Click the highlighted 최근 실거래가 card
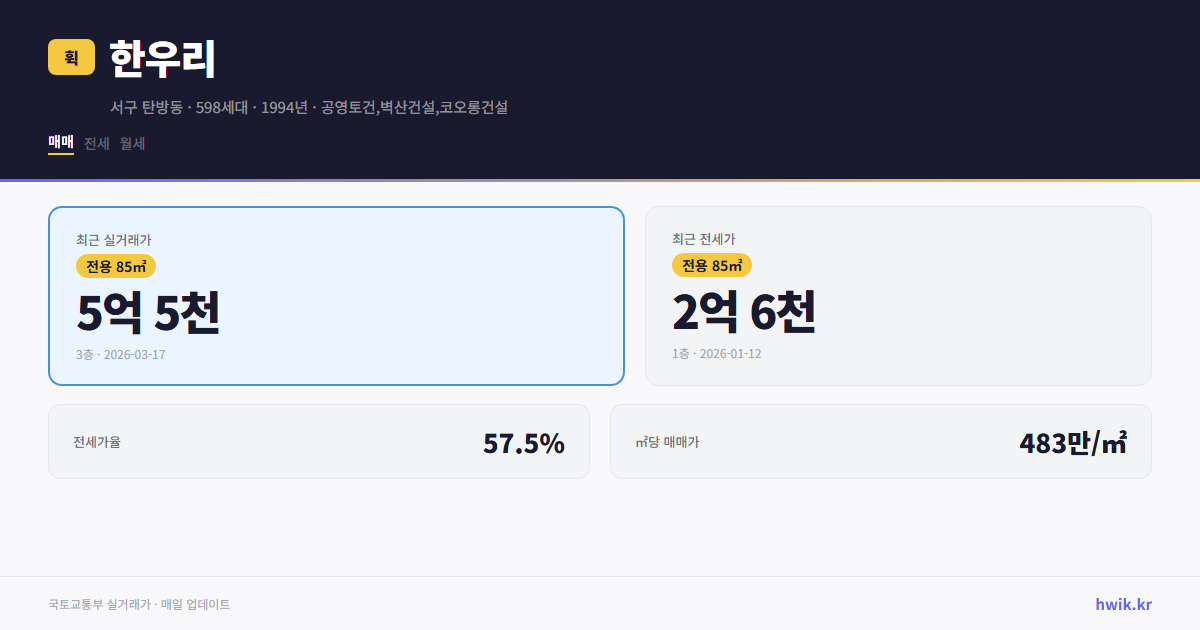 pyautogui.click(x=335, y=295)
